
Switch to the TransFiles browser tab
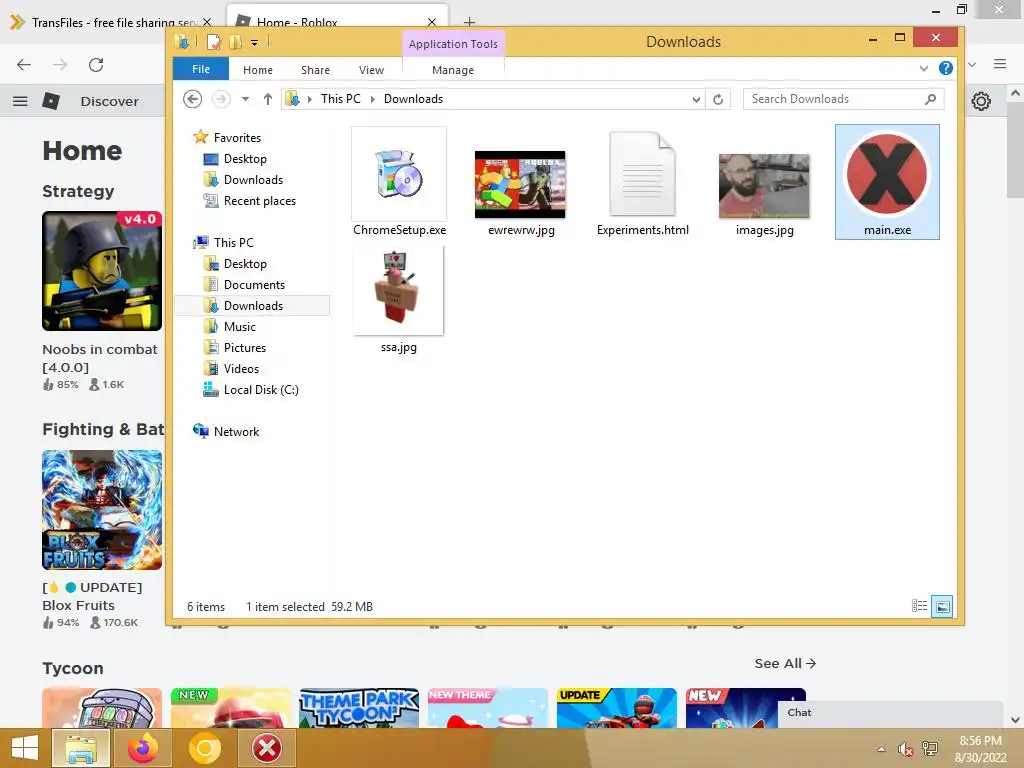(113, 22)
